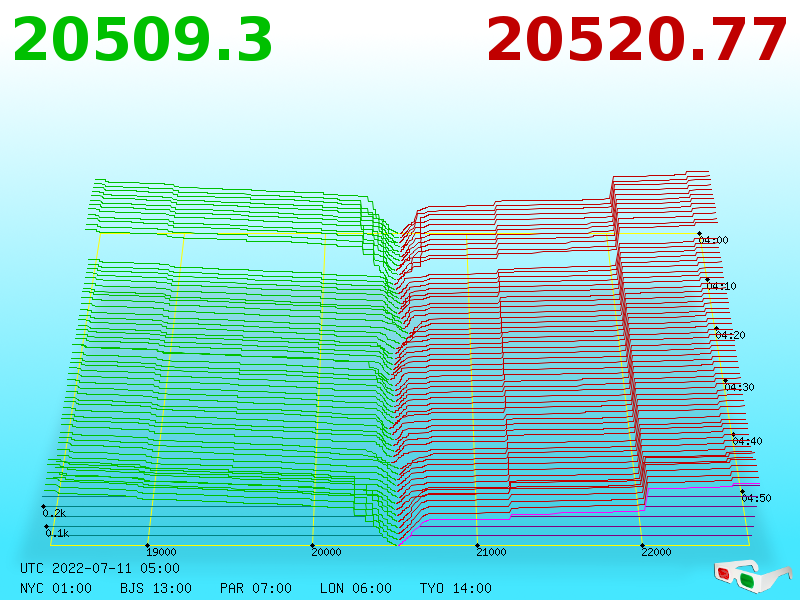Click the 04:10 time axis marker
This screenshot has height=600, width=800.
coord(722,286)
